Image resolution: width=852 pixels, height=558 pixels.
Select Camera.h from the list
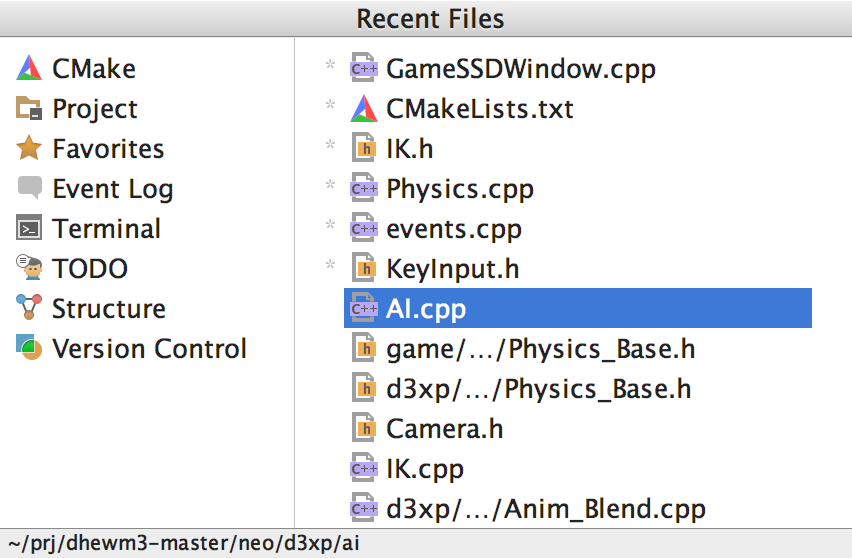tap(444, 429)
